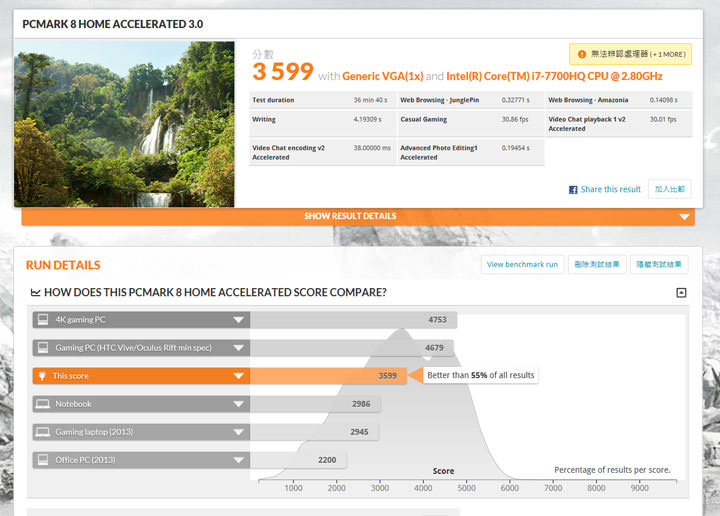This screenshot has width=720, height=516.
Task: Open the 4K gaming PC dropdown arrow
Action: point(238,320)
